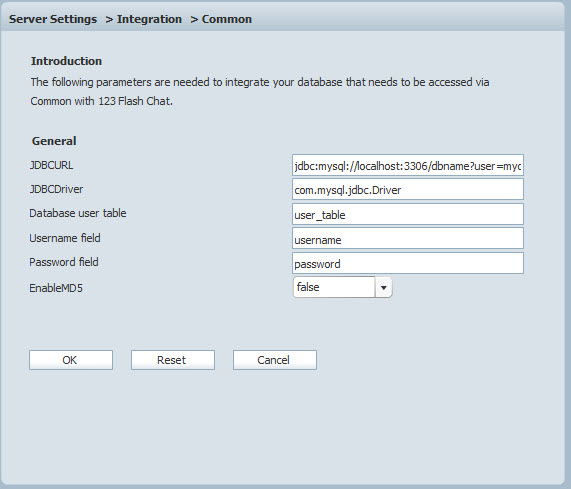Click the Password field text box

408,263
